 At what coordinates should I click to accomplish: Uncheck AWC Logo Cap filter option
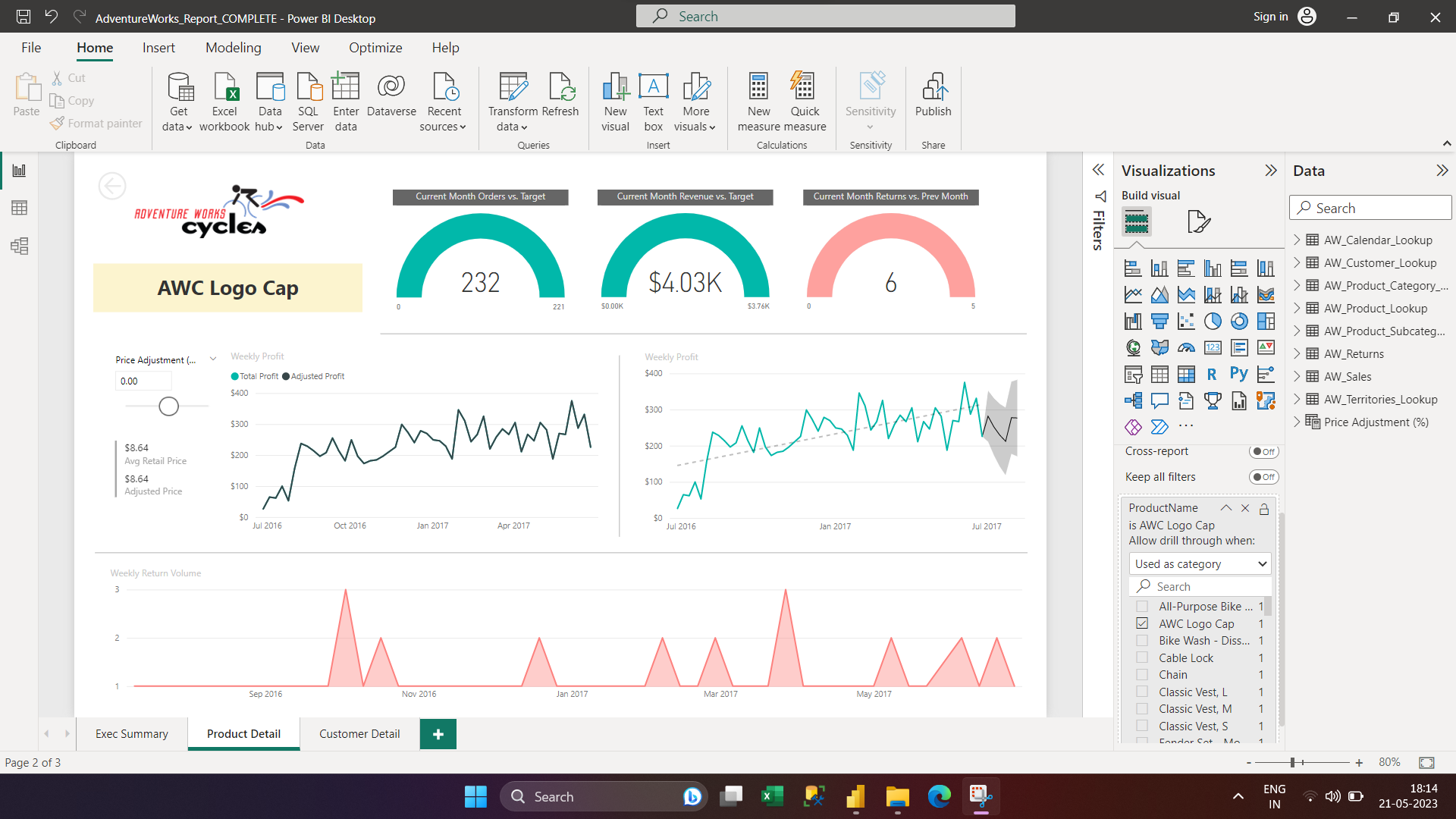point(1142,623)
